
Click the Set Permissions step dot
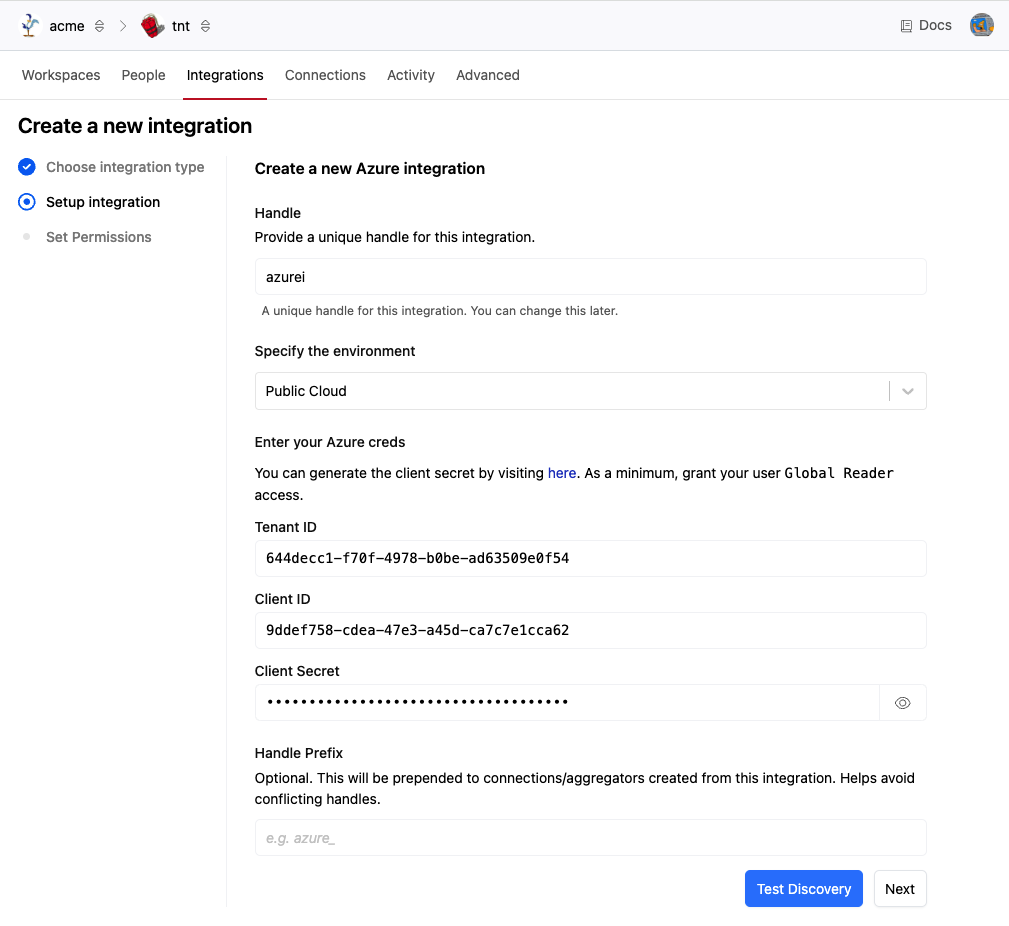point(27,237)
